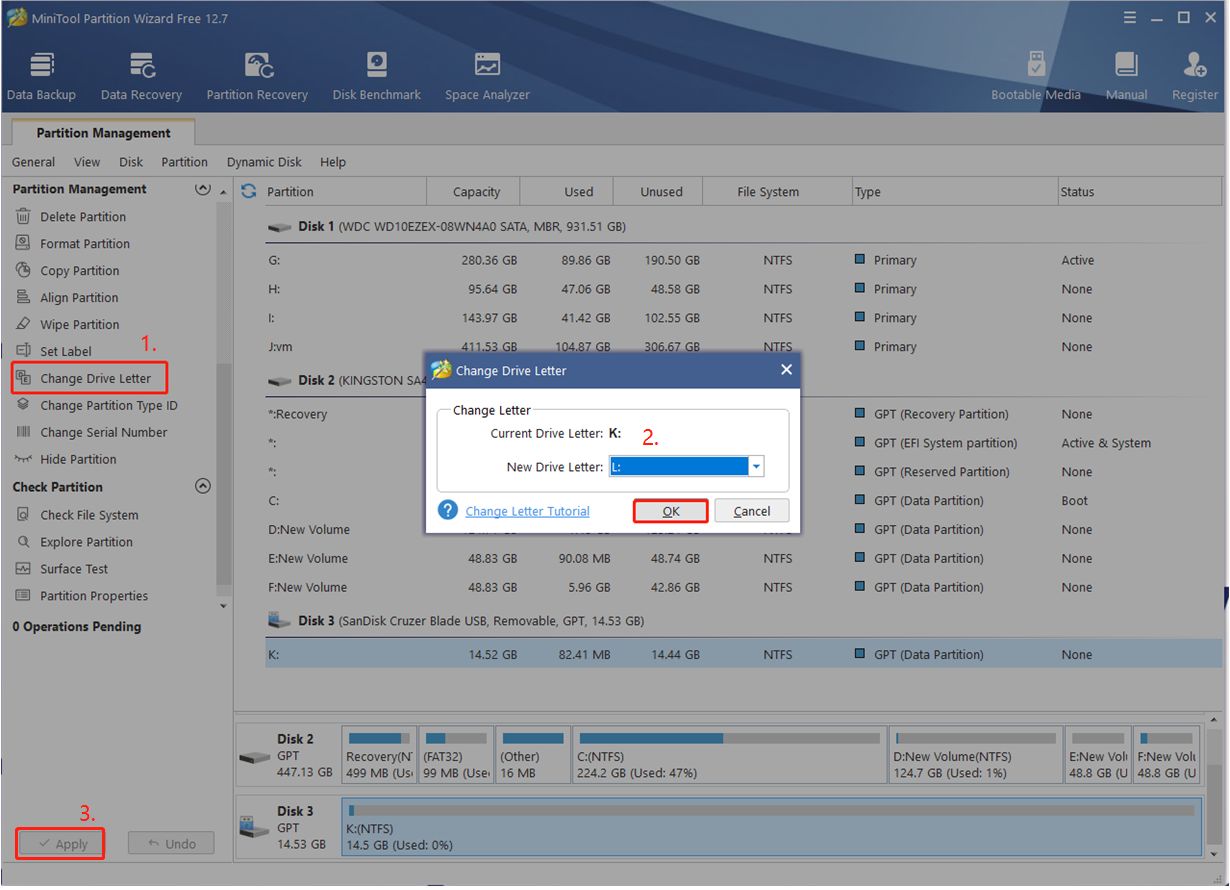Collapse the Partition Management sidebar section
Screen dimensions: 1230x890
203,189
